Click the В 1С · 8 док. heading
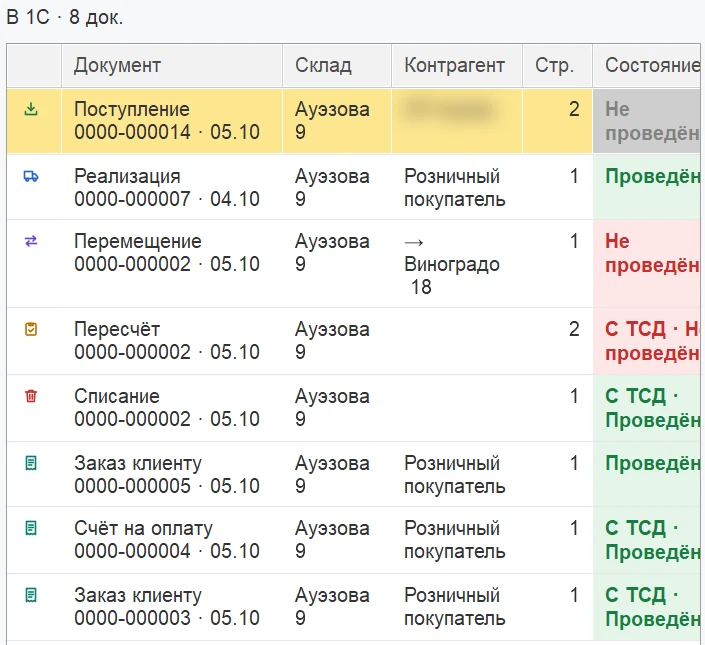 pos(64,18)
